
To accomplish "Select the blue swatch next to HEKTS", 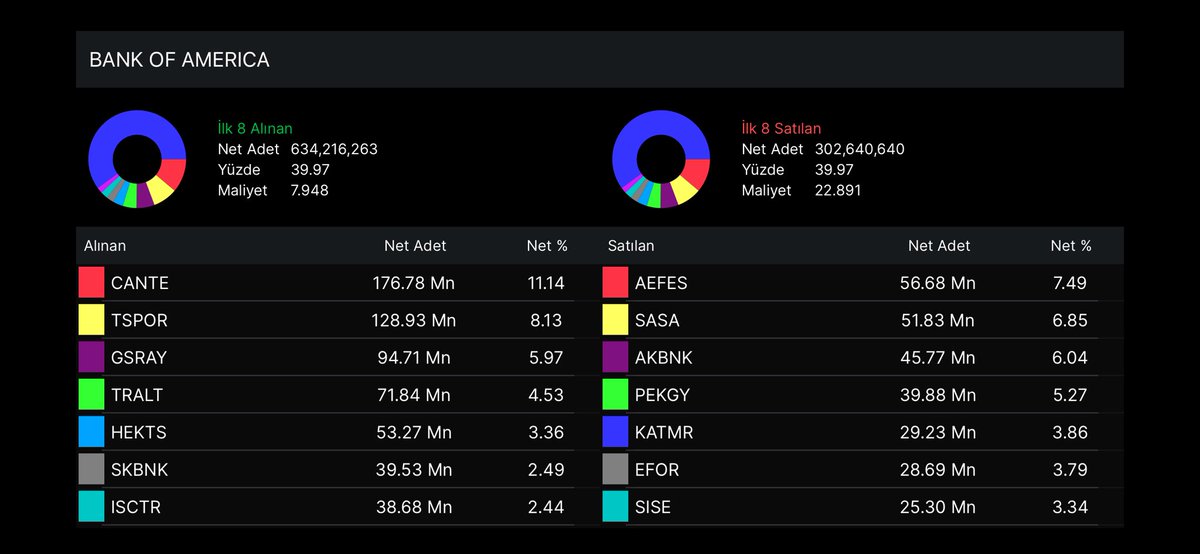I will click(91, 432).
